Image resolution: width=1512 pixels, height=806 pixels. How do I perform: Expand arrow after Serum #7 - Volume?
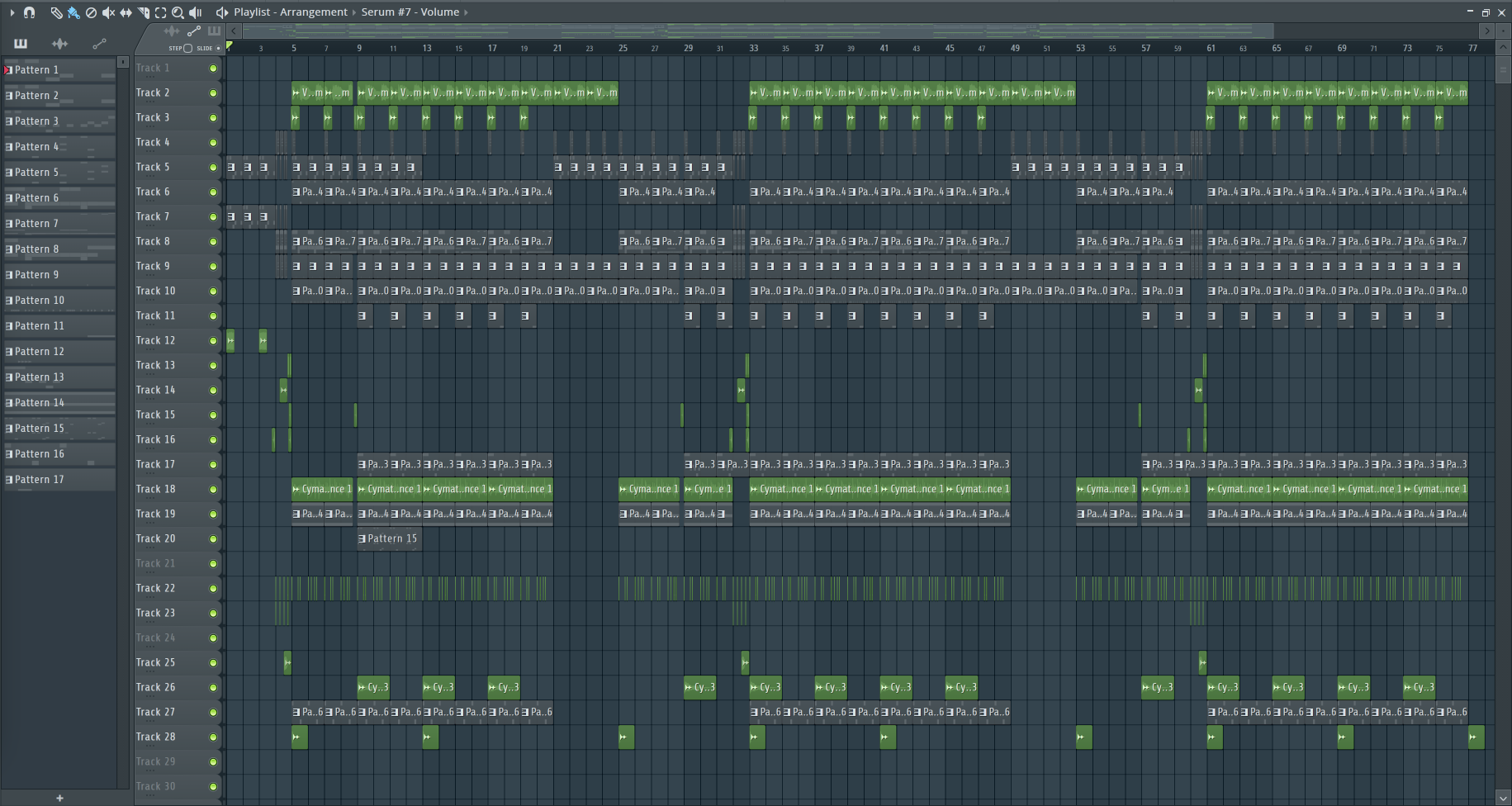[466, 12]
